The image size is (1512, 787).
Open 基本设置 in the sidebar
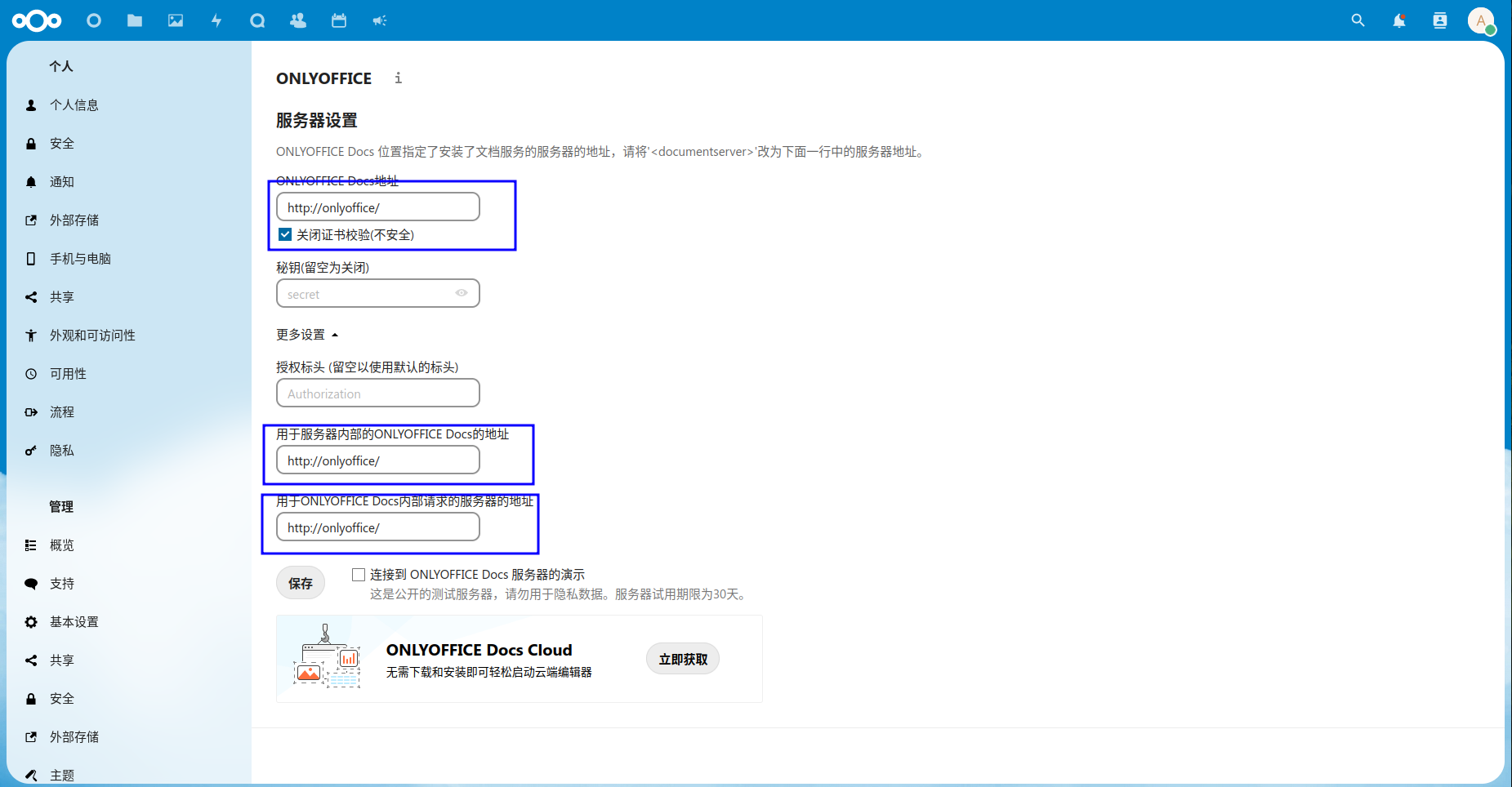(x=72, y=621)
